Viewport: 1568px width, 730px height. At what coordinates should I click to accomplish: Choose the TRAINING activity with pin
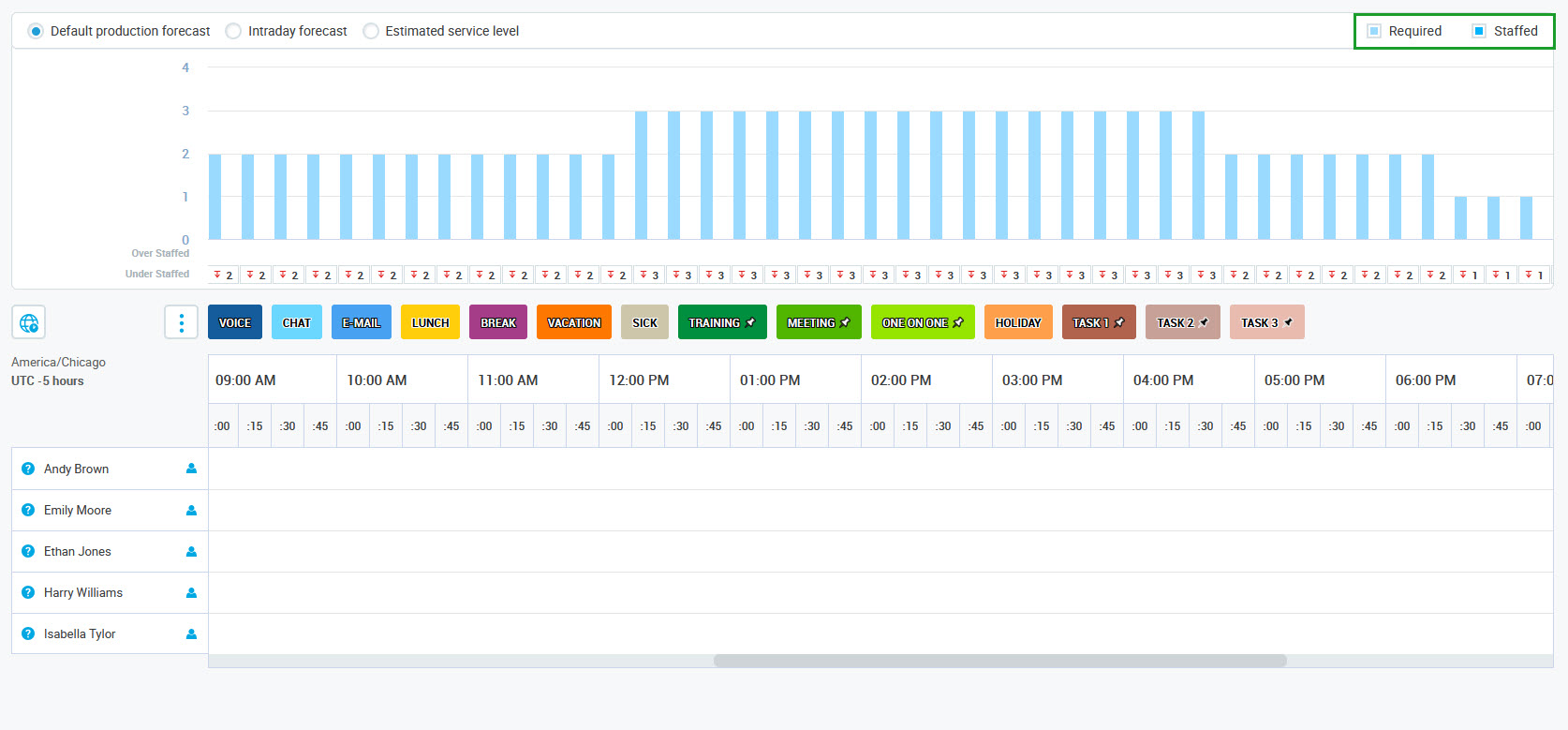(x=721, y=322)
